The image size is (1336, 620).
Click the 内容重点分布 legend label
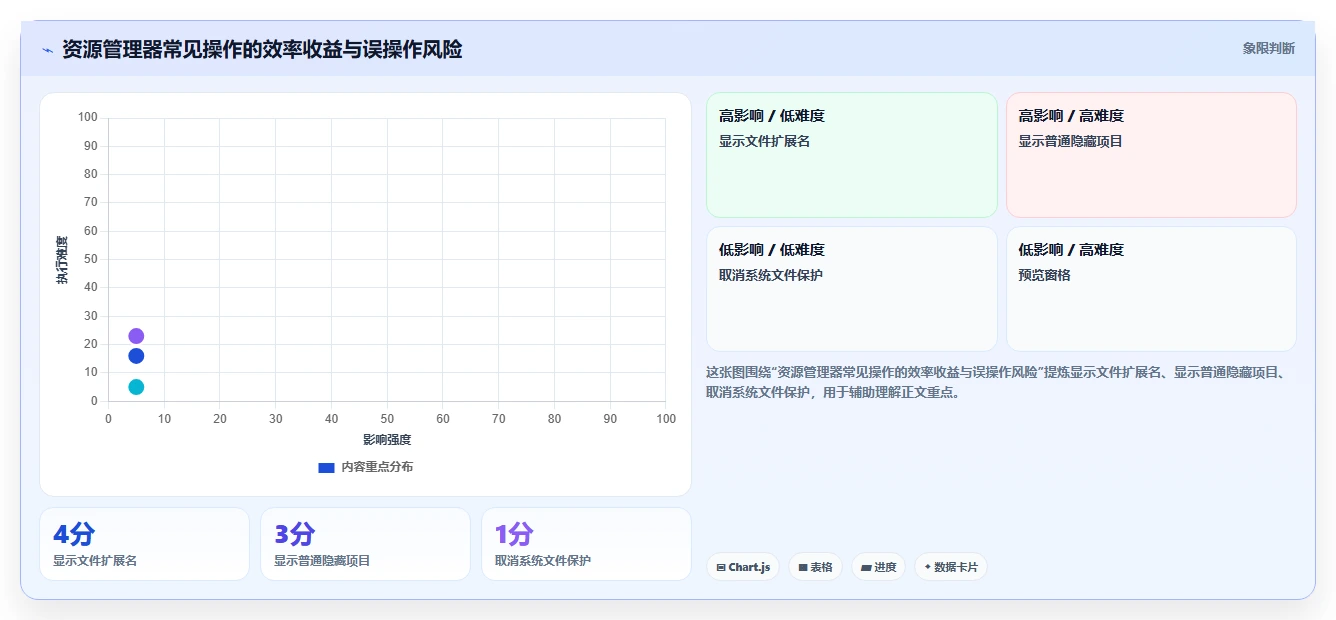point(377,467)
